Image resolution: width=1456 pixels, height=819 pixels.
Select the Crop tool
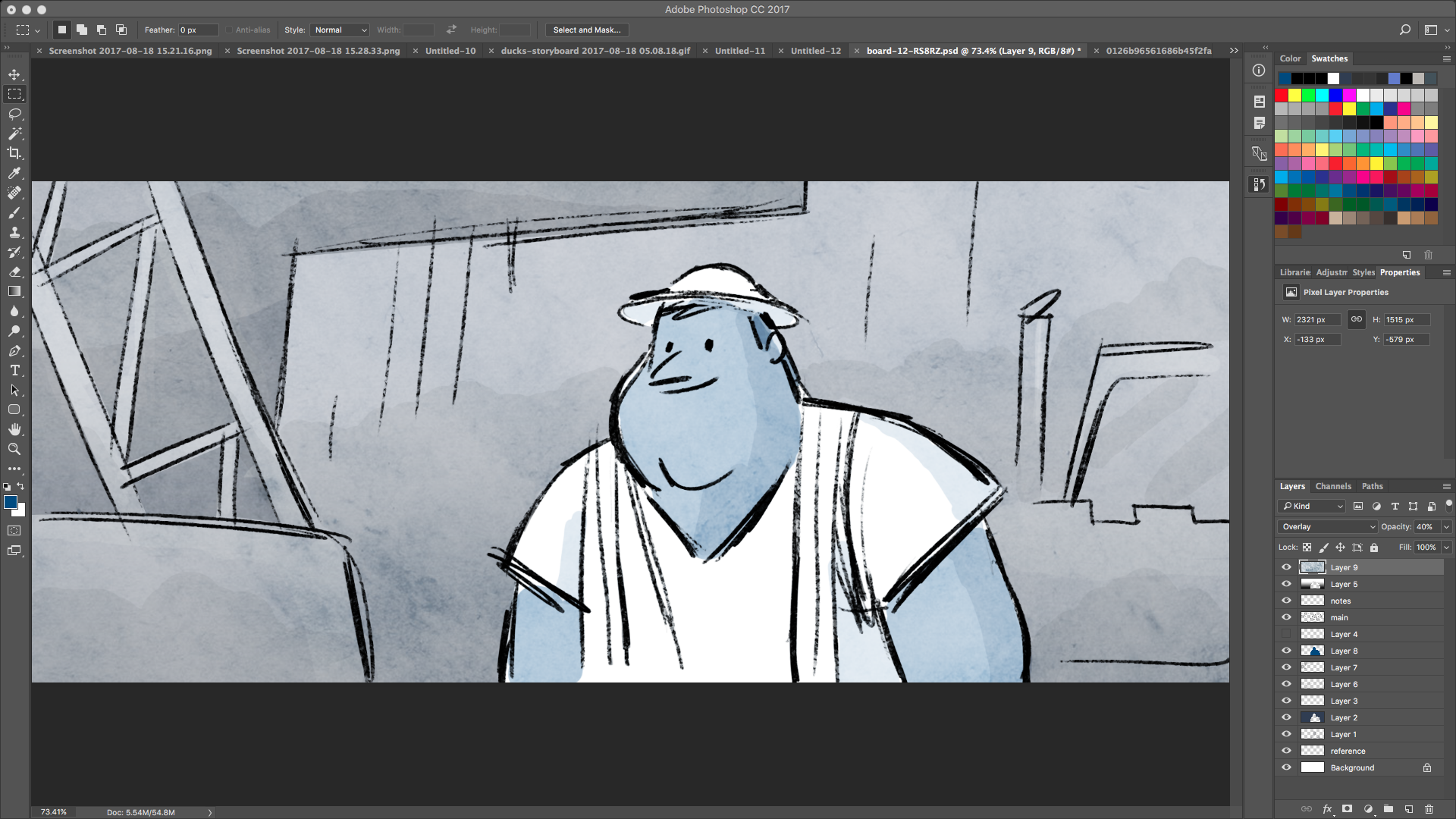click(15, 152)
